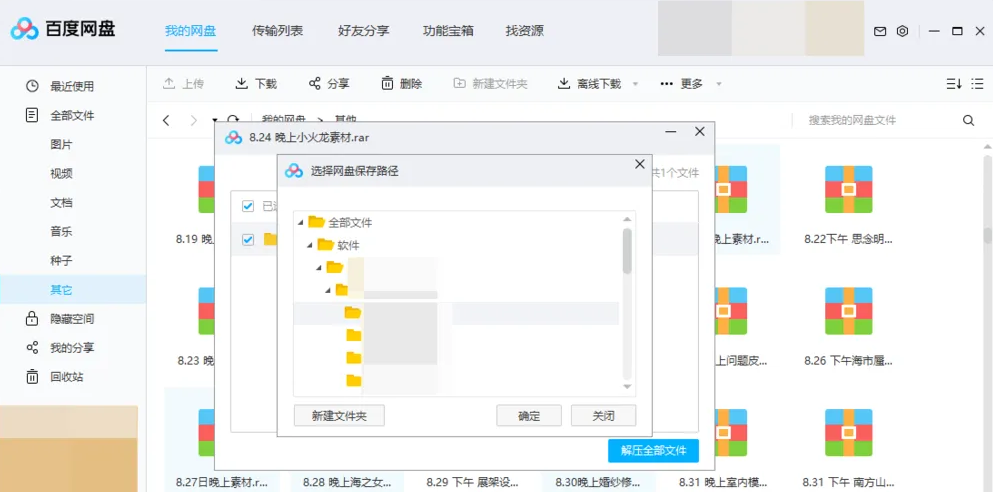Open 最近使用 clock icon in sidebar
This screenshot has width=993, height=492.
(x=32, y=86)
